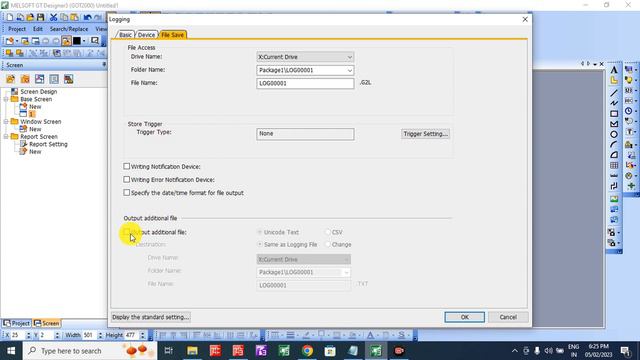Screen dimensions: 640x360
Task: Select the Change destination radio button
Action: coord(327,244)
